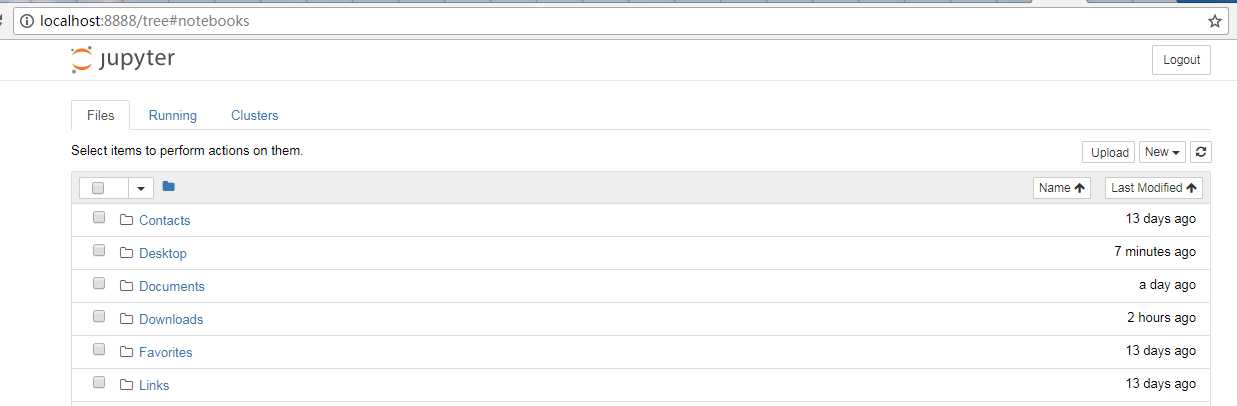Click the Contacts folder icon
Screen dimensions: 1237x406
(x=126, y=220)
